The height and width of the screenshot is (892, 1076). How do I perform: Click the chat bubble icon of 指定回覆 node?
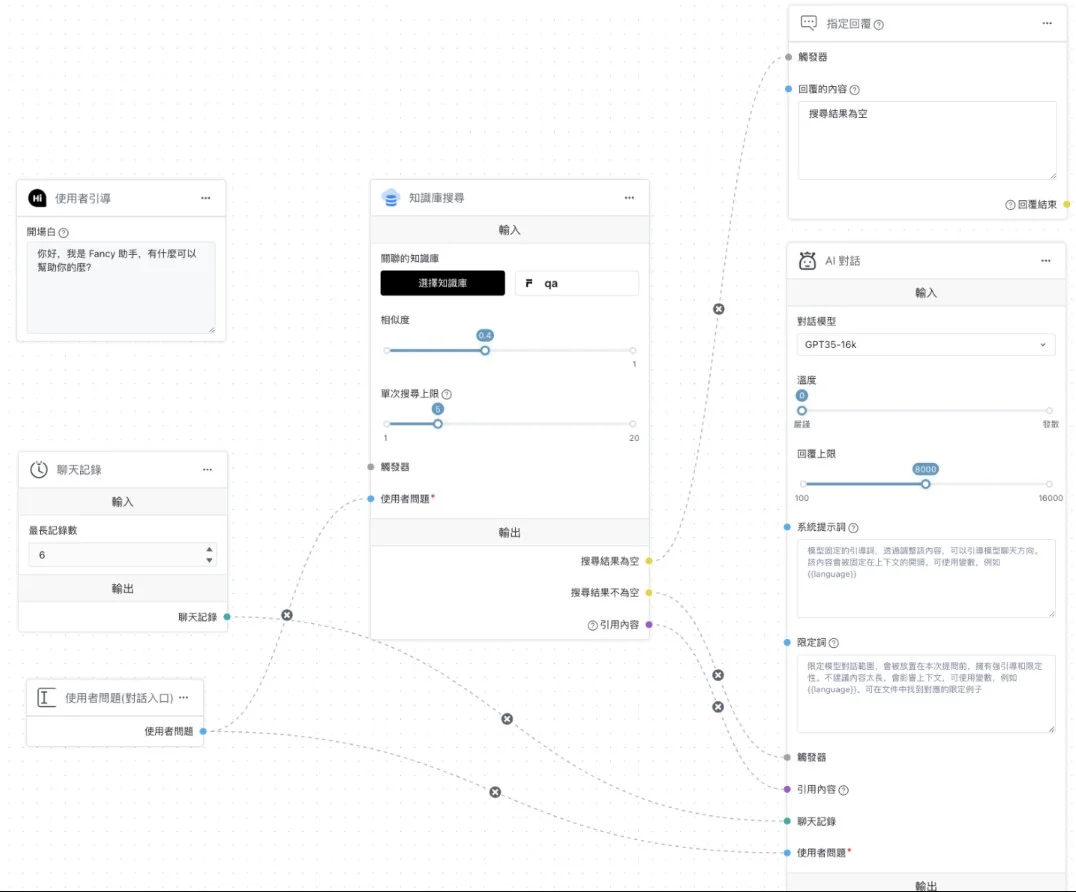(809, 23)
